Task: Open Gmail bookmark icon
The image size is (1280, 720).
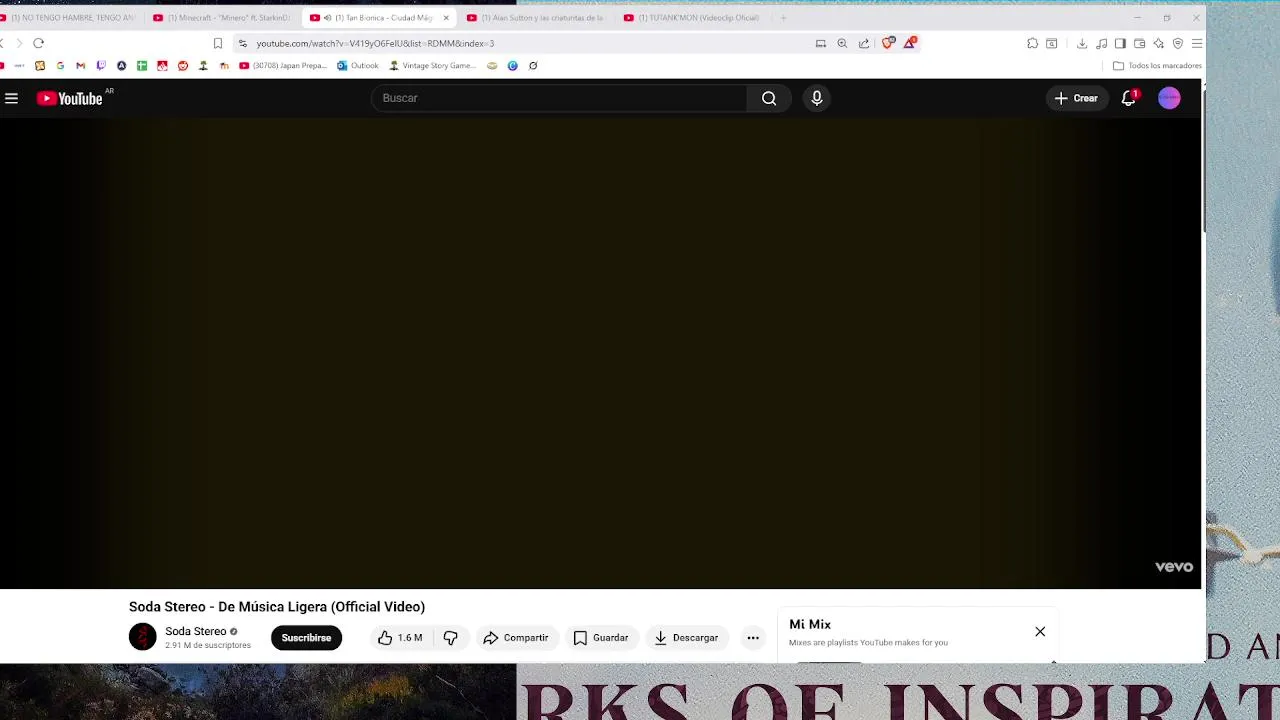Action: click(80, 66)
